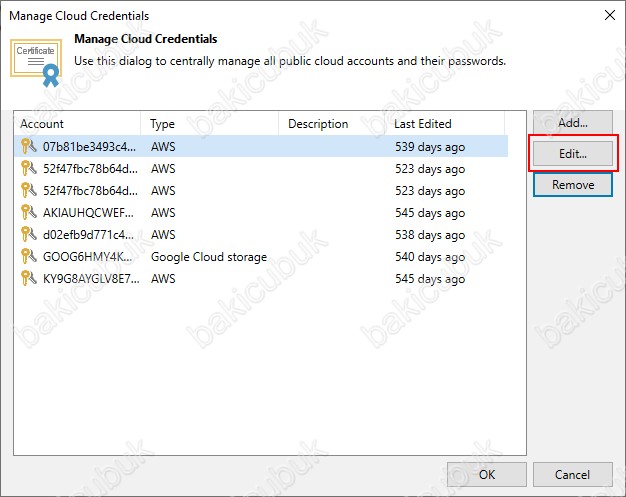Confirm the dialog with OK
The image size is (626, 497).
(487, 475)
